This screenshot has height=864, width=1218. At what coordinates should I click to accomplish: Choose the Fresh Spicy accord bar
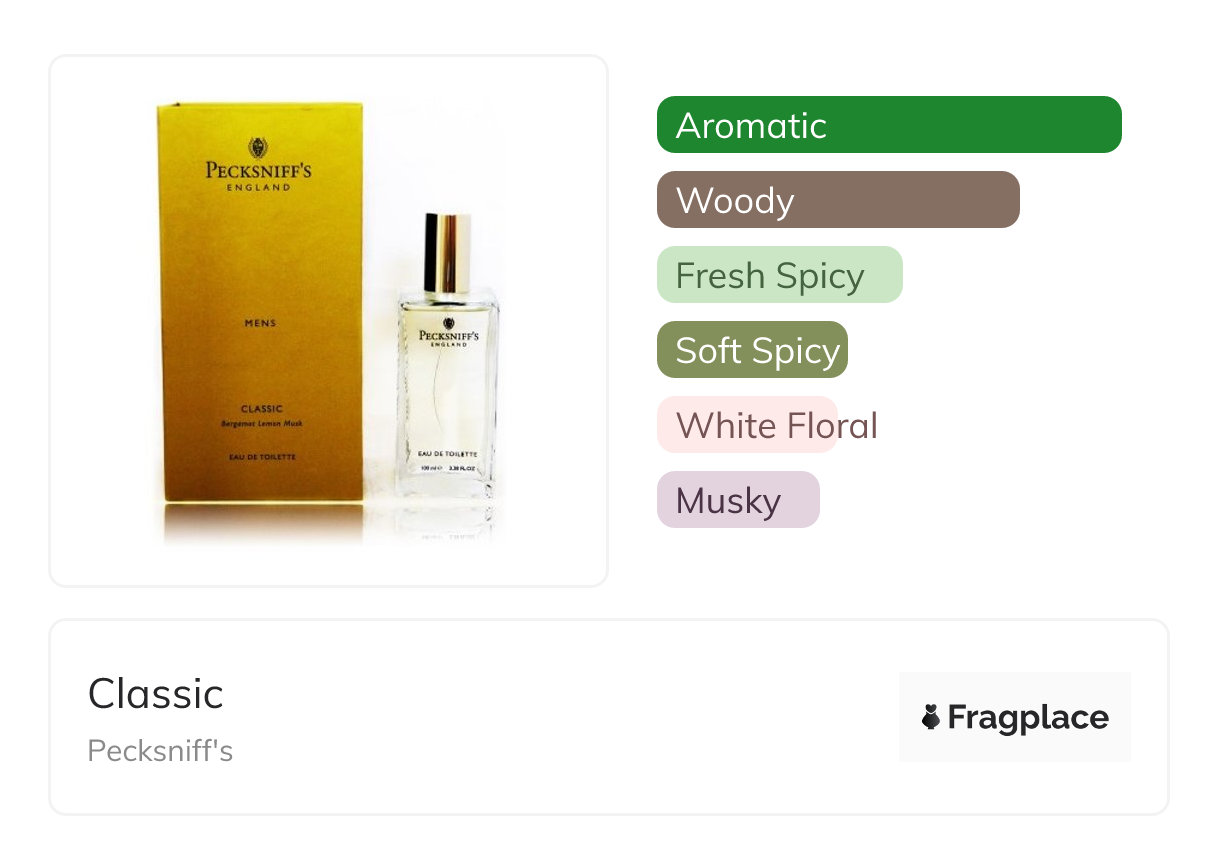coord(780,275)
